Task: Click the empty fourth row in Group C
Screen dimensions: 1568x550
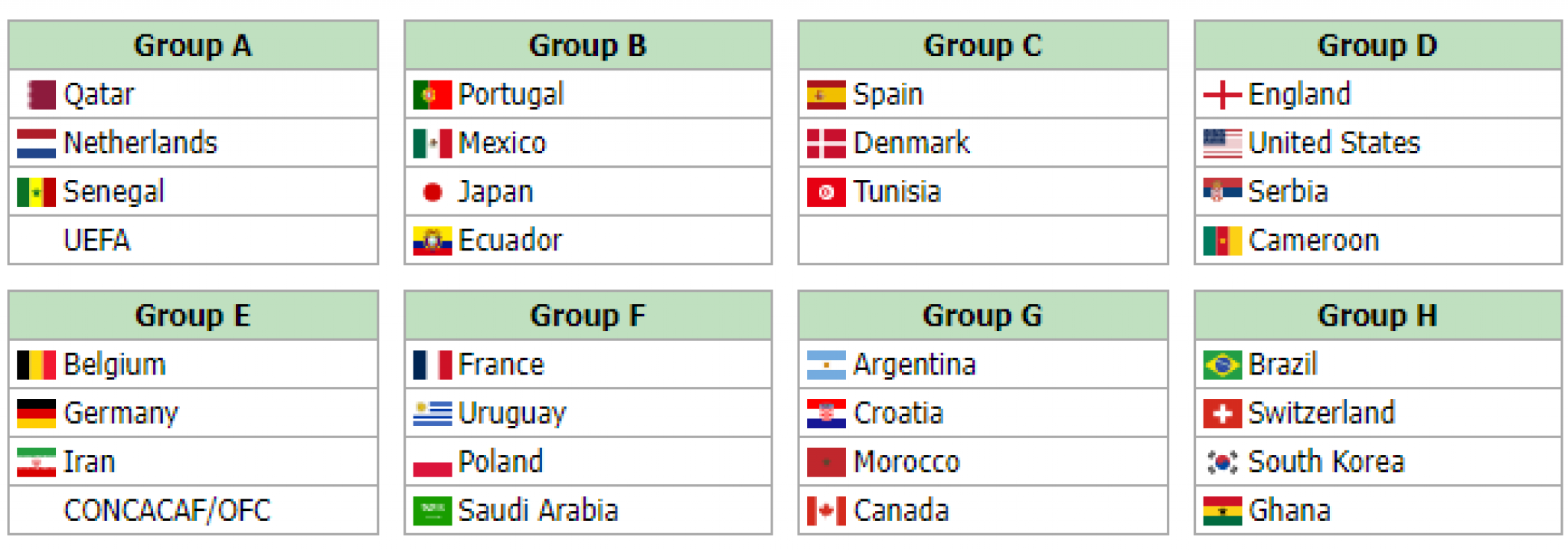Action: tap(983, 241)
